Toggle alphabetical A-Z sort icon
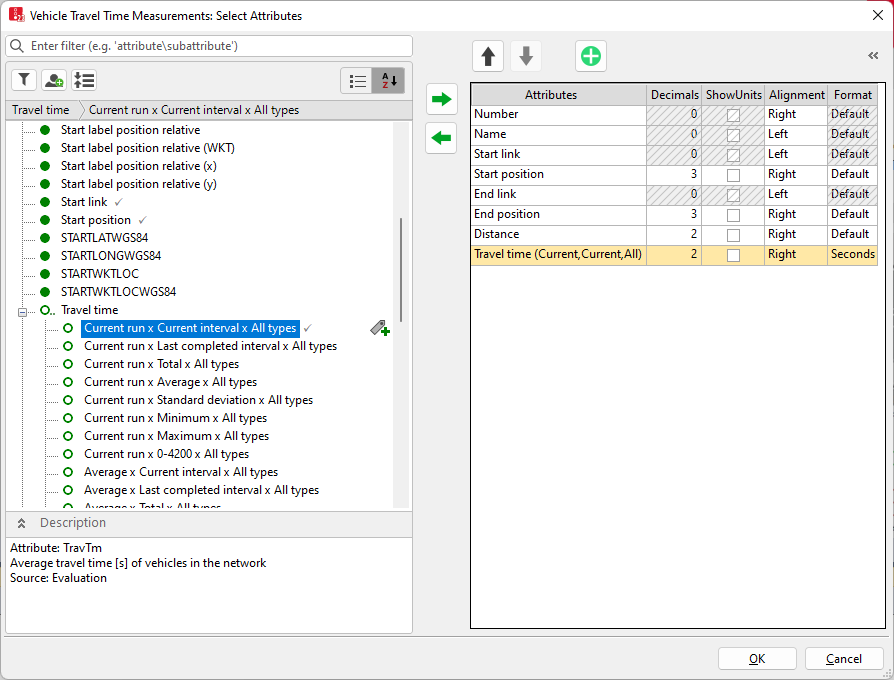Screen dimensions: 894x680 [x=388, y=81]
